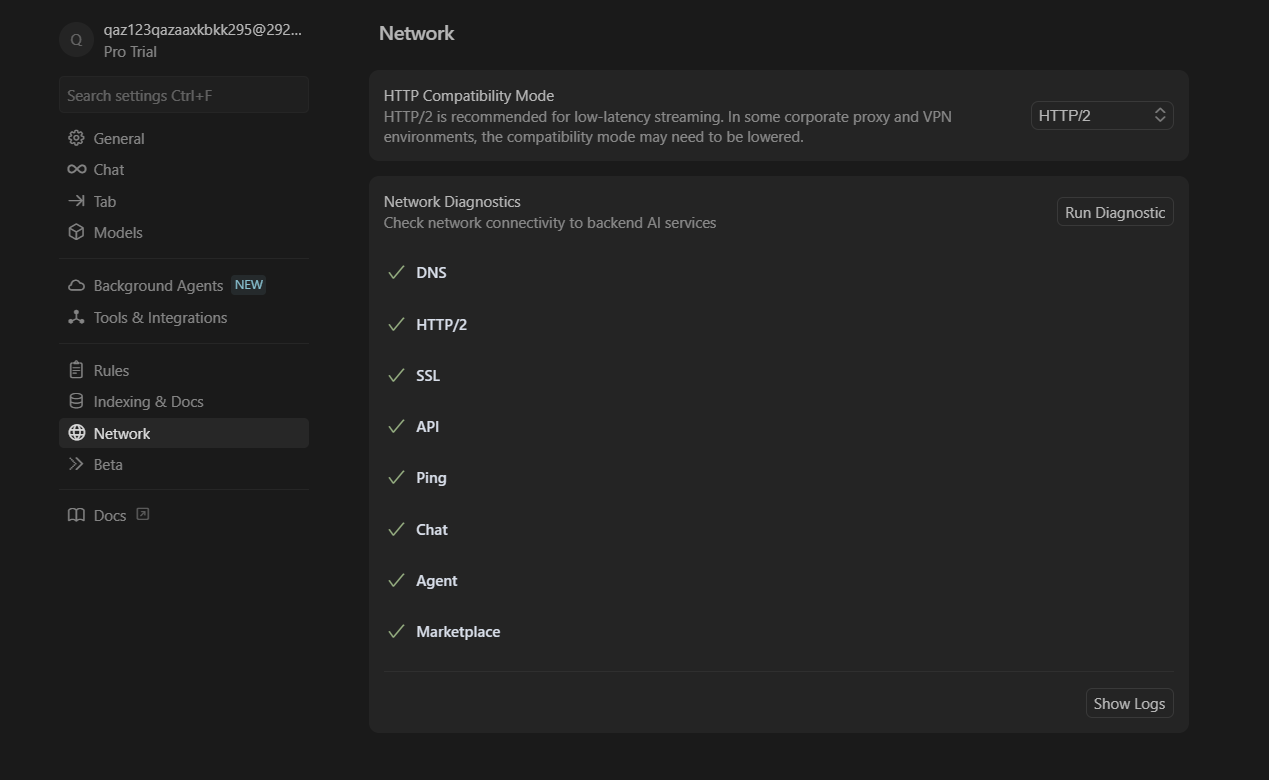
Task: Click the General gear icon
Action: [76, 138]
